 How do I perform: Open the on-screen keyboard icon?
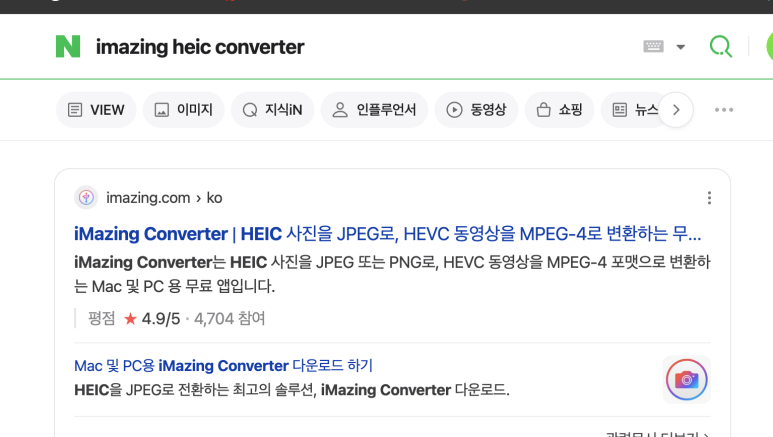tap(653, 46)
